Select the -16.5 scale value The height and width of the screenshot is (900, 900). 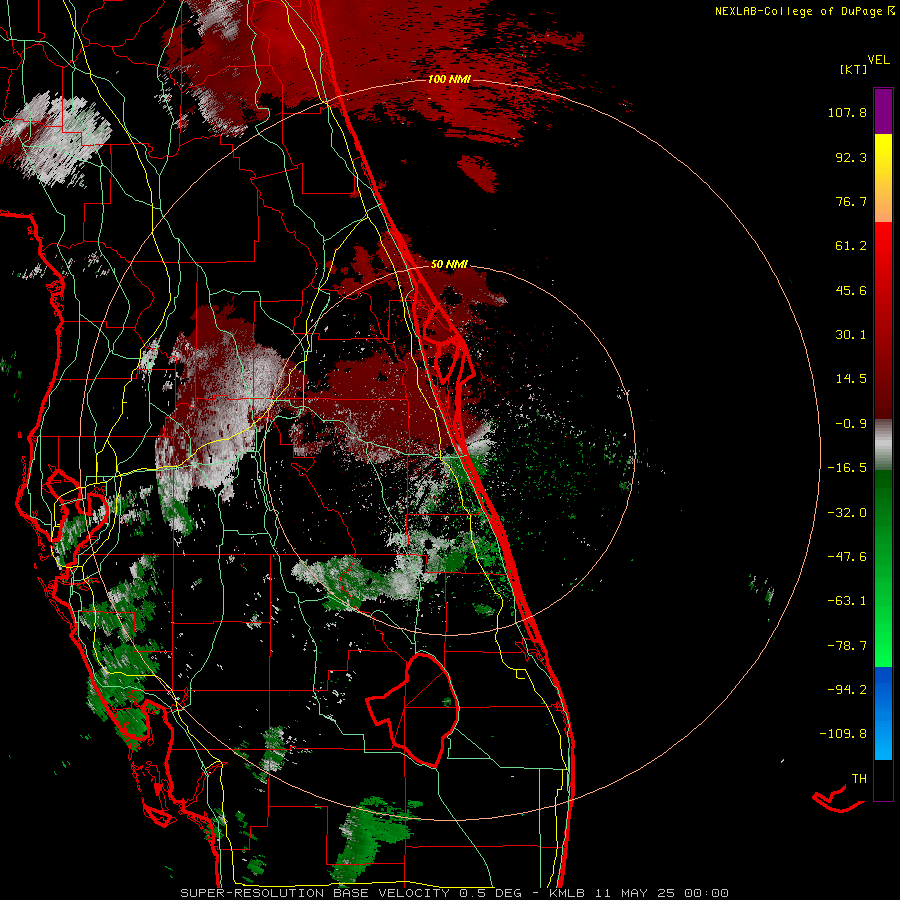pos(847,468)
